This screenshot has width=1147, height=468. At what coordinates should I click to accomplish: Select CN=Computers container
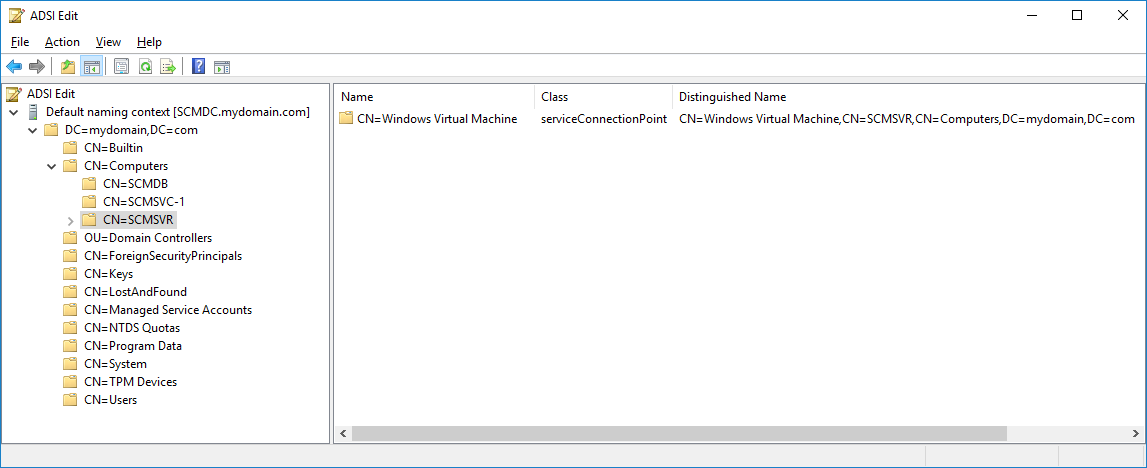[x=126, y=166]
